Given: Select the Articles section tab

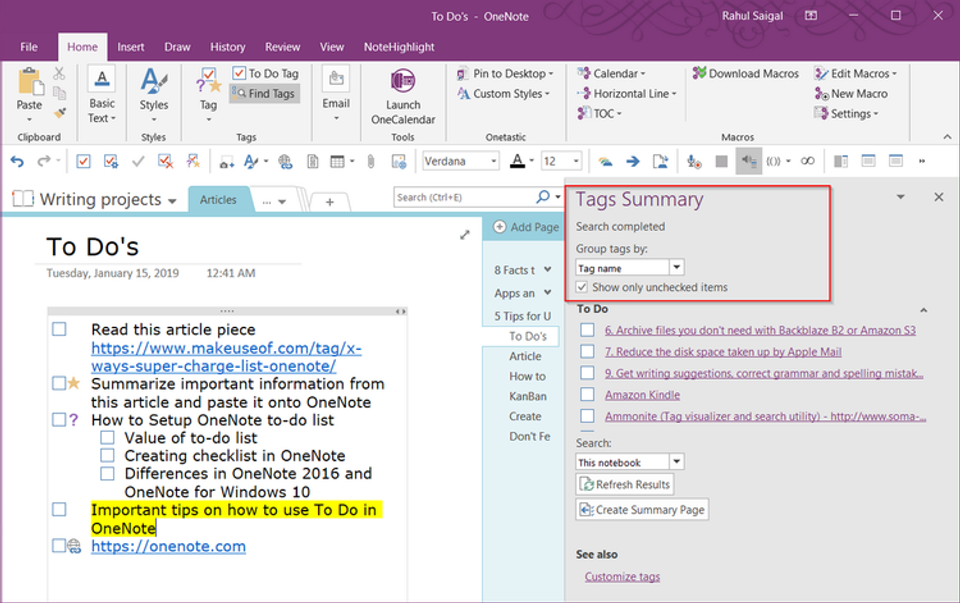Looking at the screenshot, I should point(218,200).
